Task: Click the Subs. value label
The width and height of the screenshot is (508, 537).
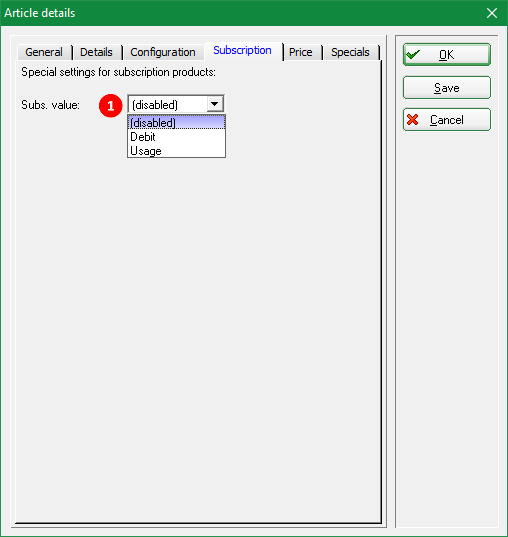Action: coord(50,105)
